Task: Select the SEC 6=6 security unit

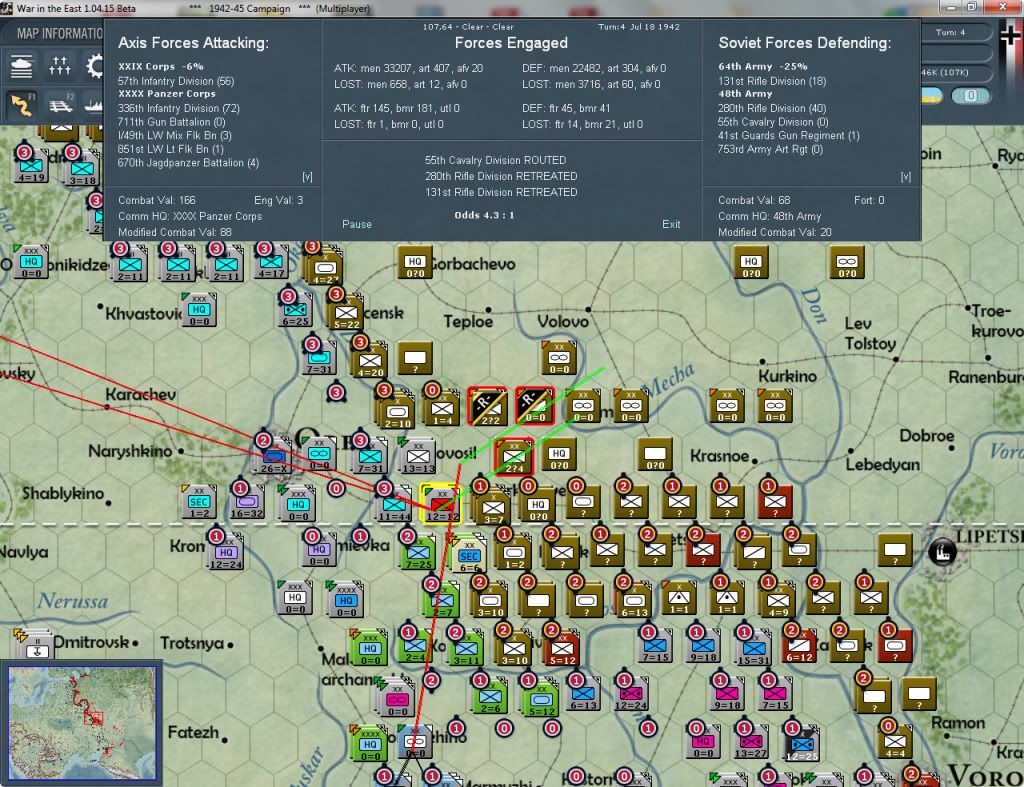Action: coord(468,554)
